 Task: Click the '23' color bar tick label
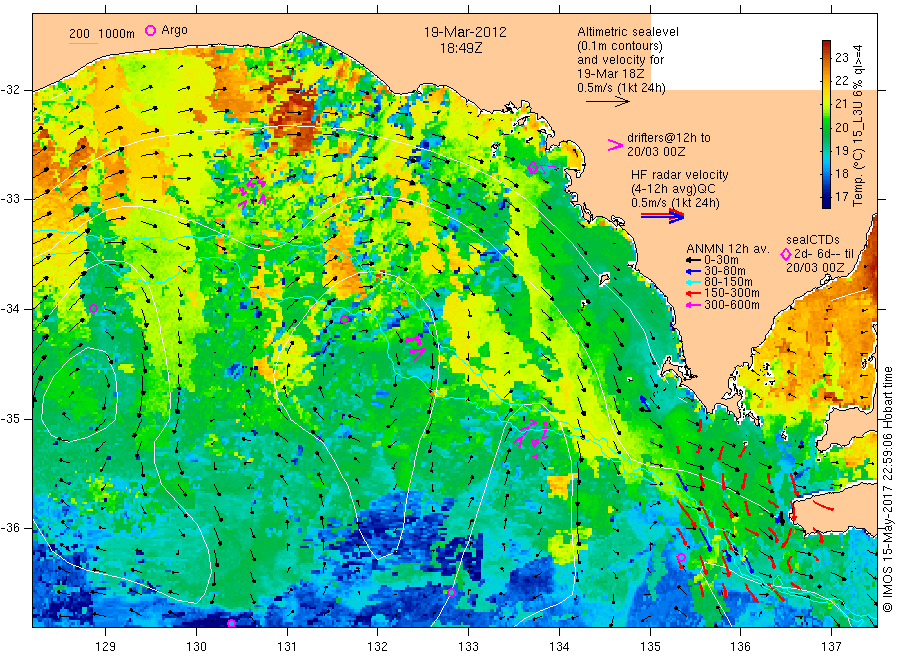click(841, 57)
